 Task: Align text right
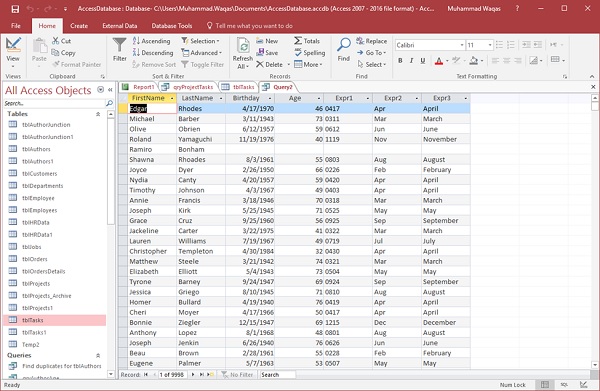518,60
